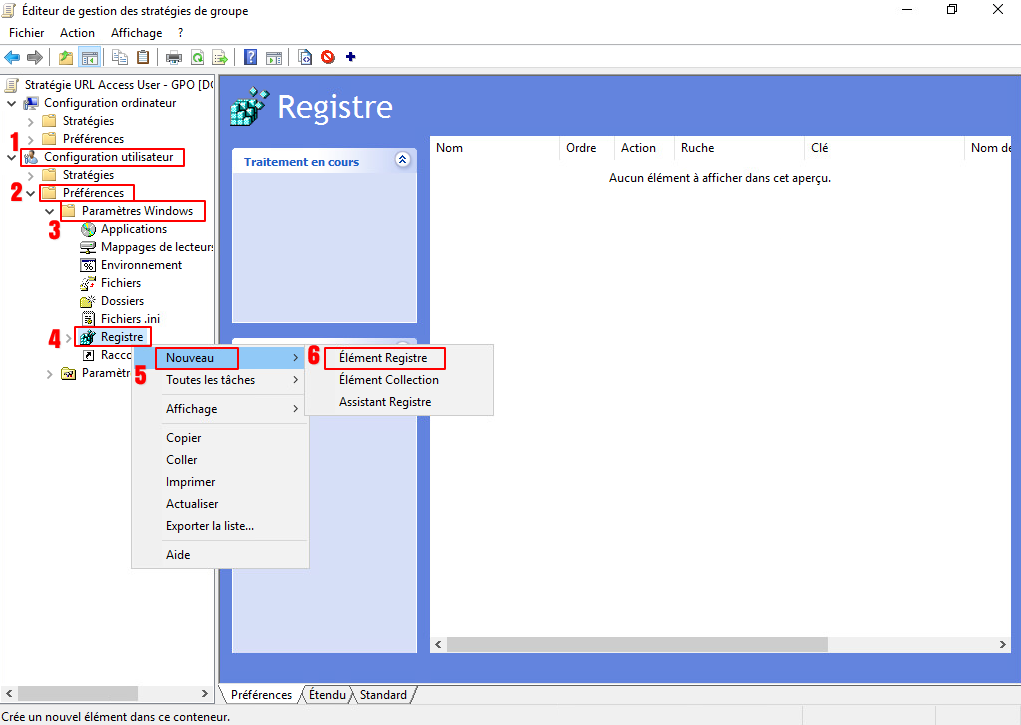The image size is (1021, 725).
Task: Switch to the Étendu tab
Action: 327,695
